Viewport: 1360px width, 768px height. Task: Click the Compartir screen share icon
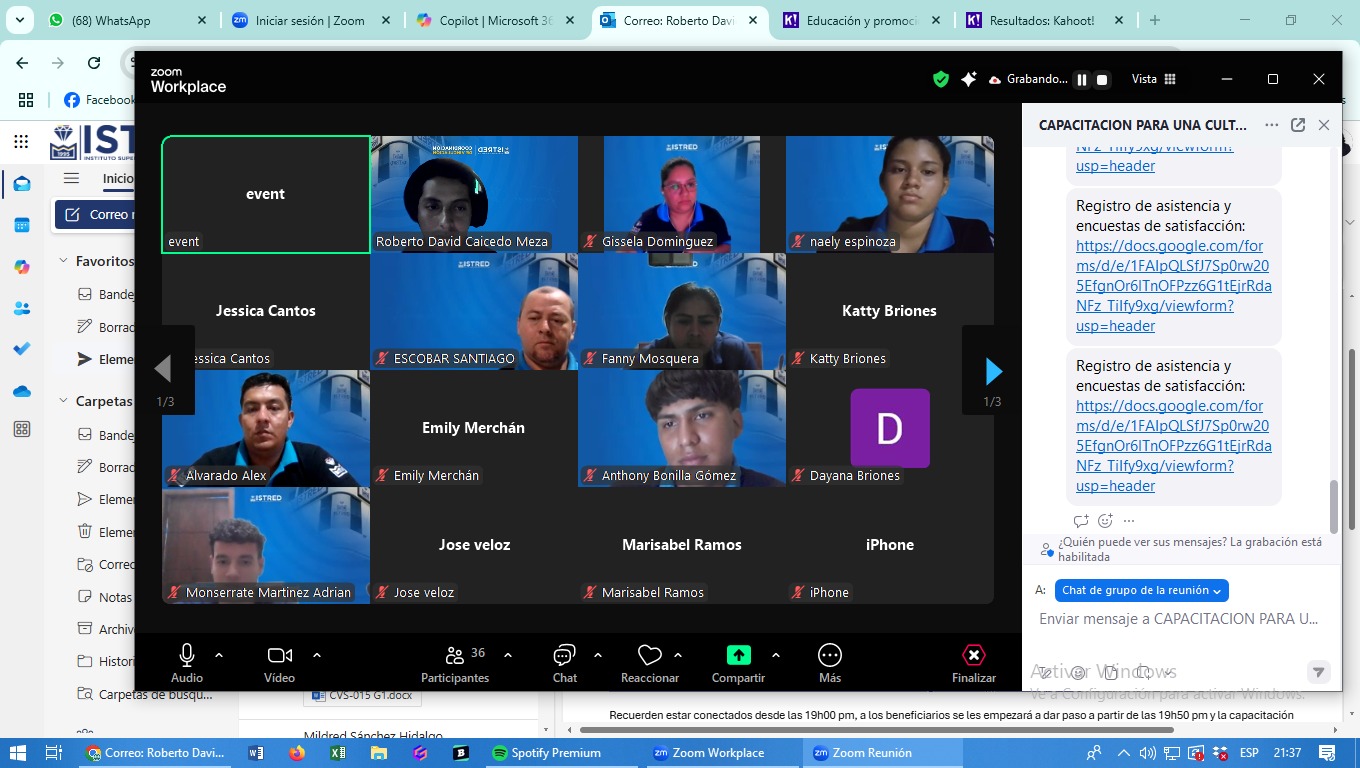738,655
